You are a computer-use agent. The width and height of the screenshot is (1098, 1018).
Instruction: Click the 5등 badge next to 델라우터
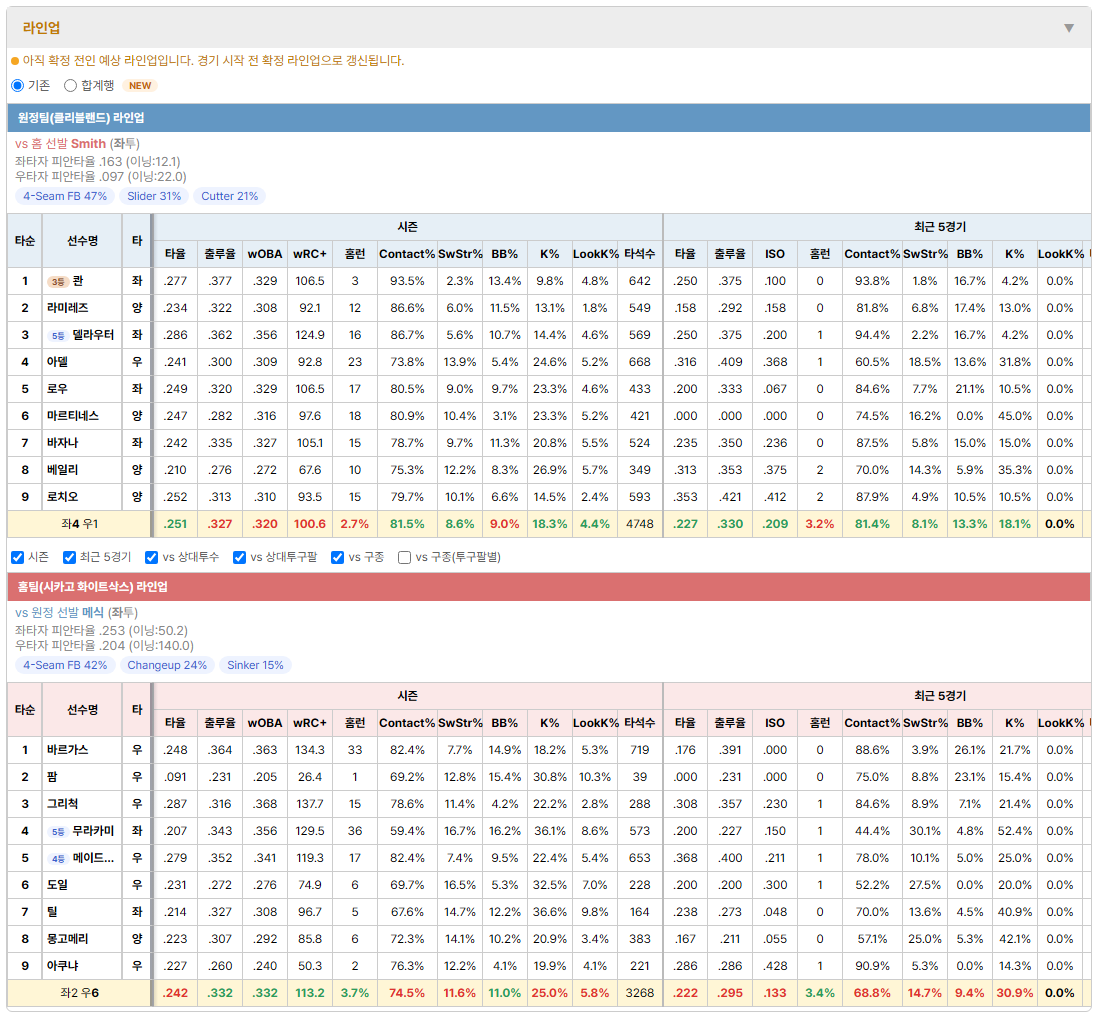(x=57, y=335)
